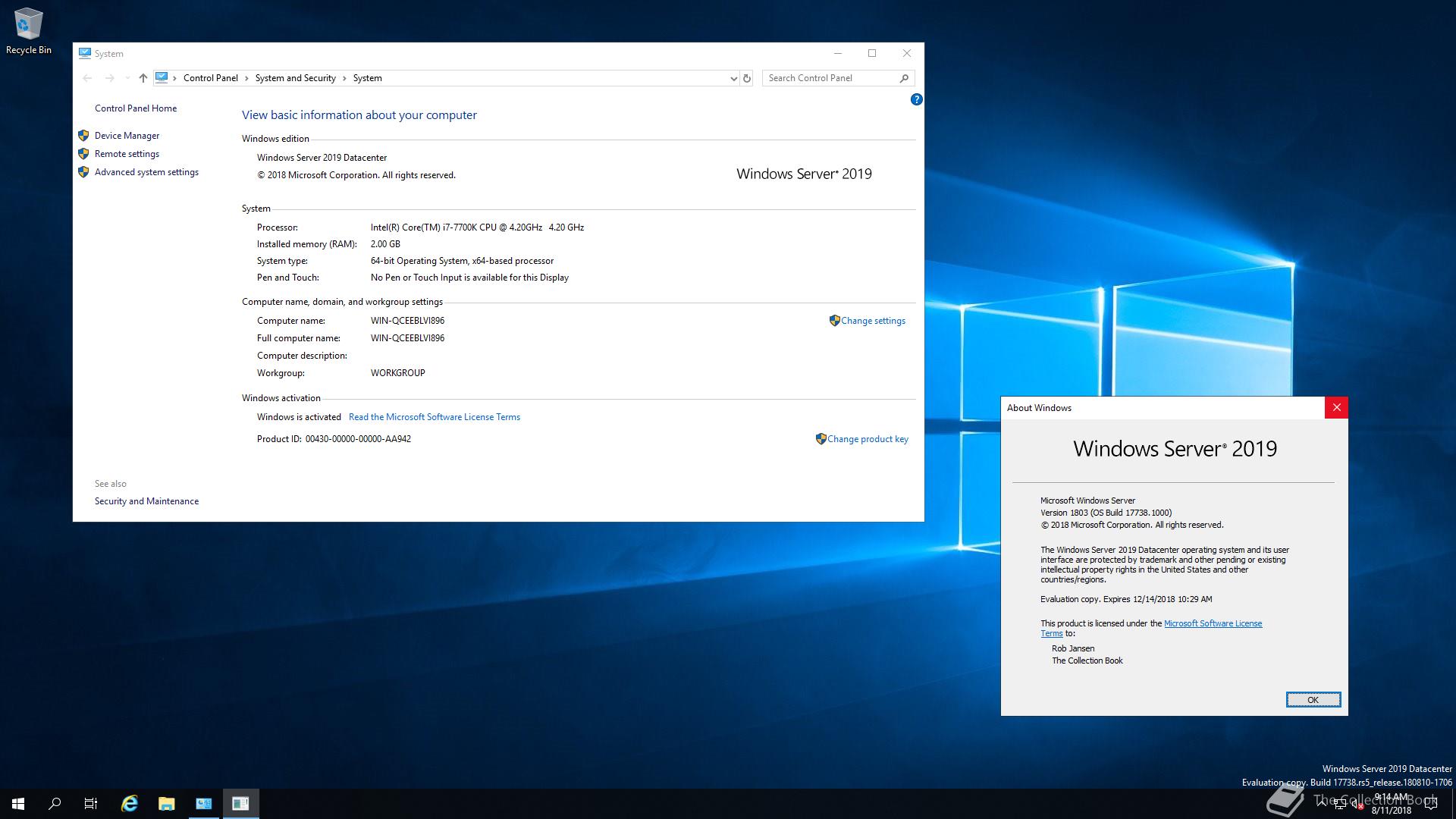1456x819 pixels.
Task: Click Windows Server 2019 Datacenter edition text
Action: click(x=322, y=158)
